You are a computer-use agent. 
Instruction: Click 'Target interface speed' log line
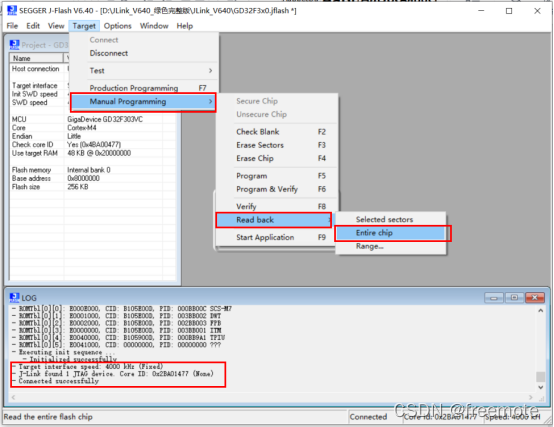tap(90, 367)
